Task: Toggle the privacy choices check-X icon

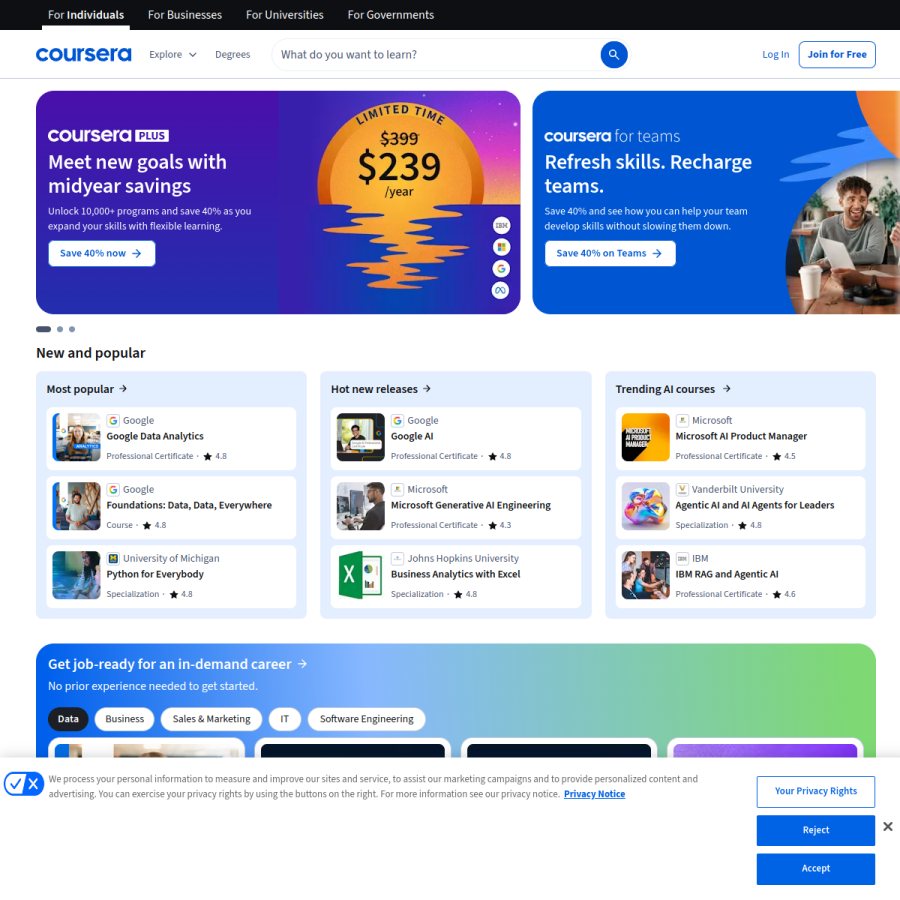Action: click(24, 783)
